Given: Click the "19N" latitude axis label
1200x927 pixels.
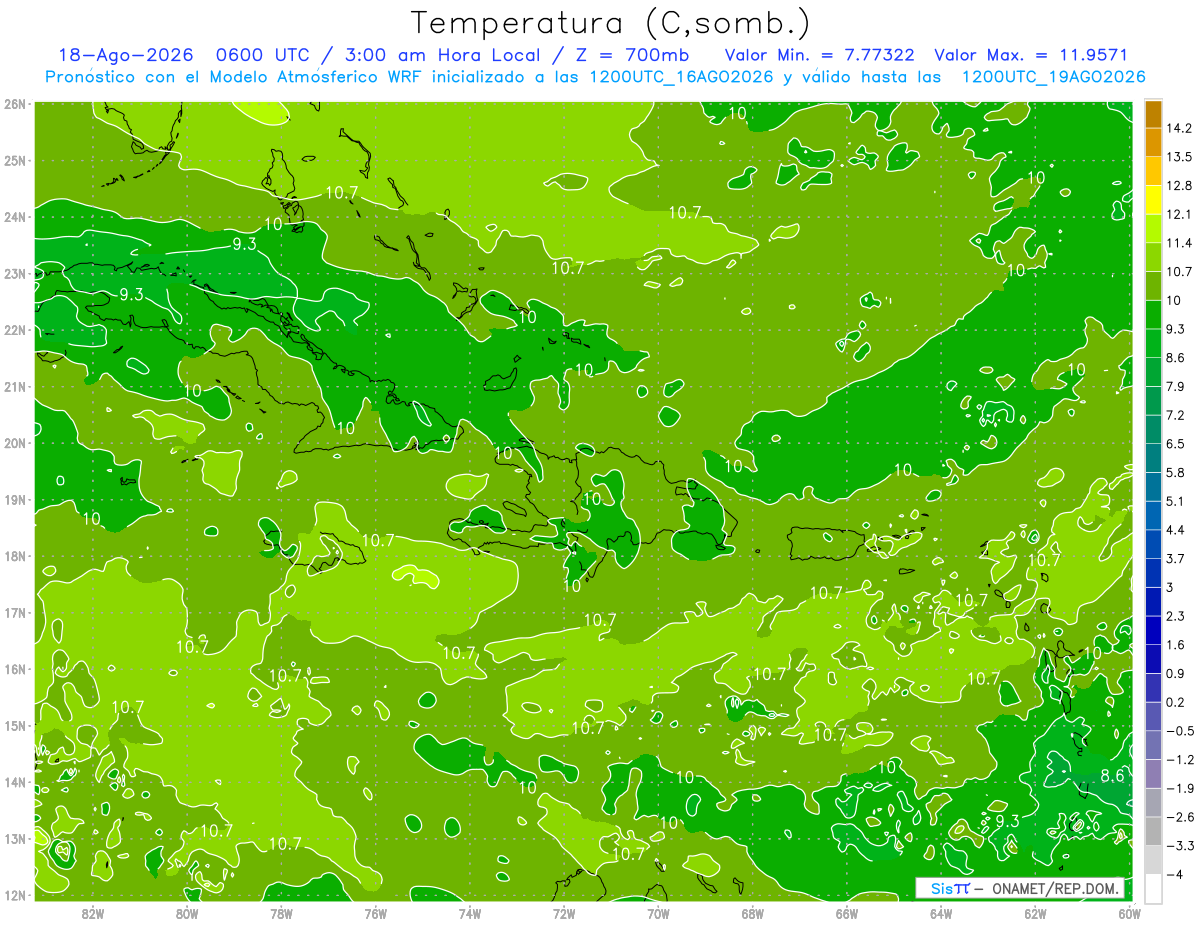Looking at the screenshot, I should coord(15,499).
